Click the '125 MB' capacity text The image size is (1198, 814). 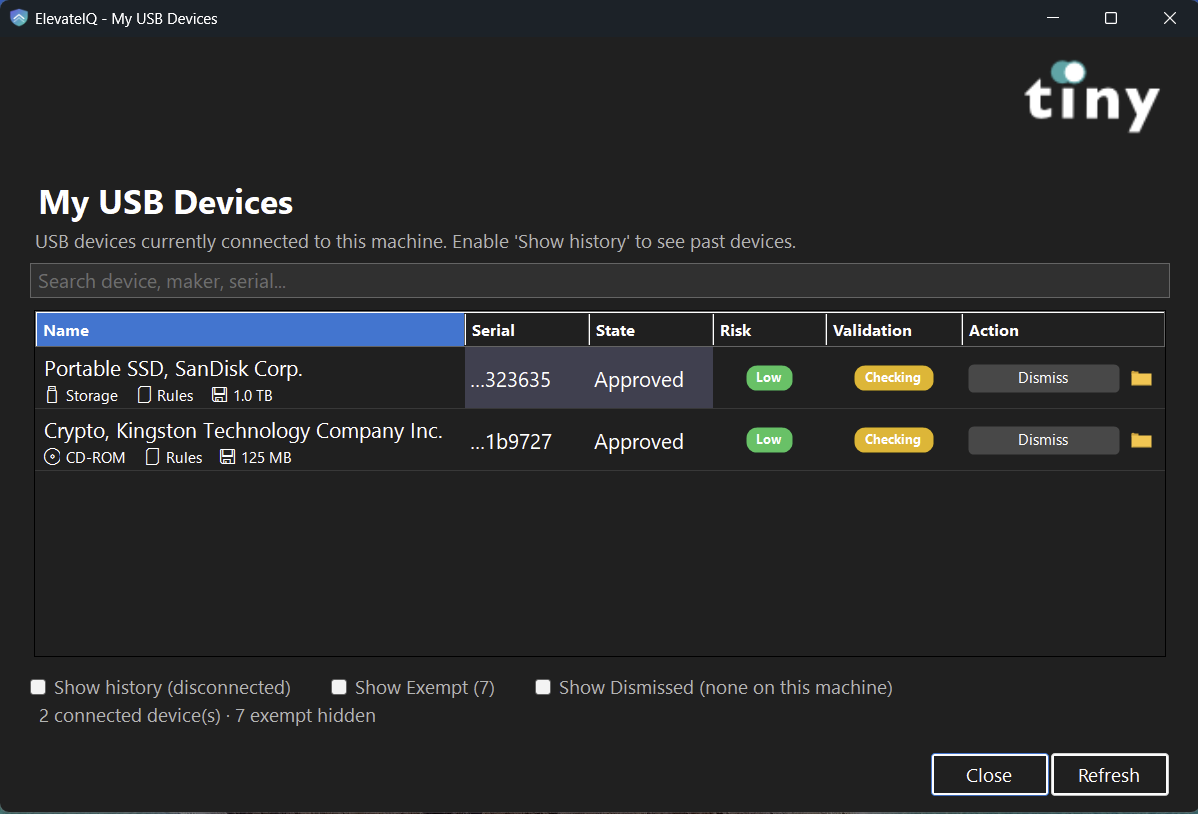coord(267,458)
